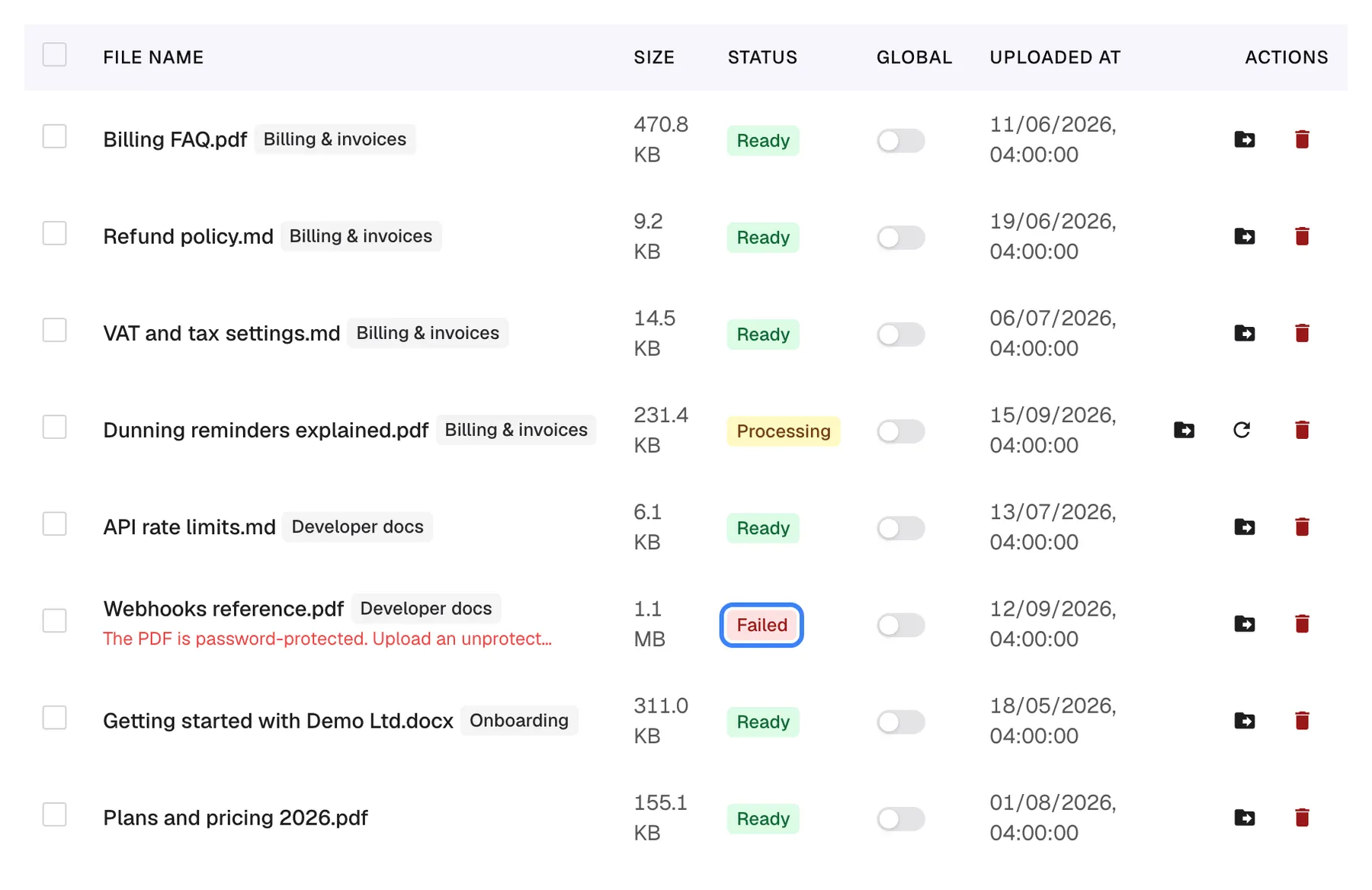The image size is (1372, 890).
Task: Move Refund policy.md to folder icon
Action: (x=1244, y=236)
